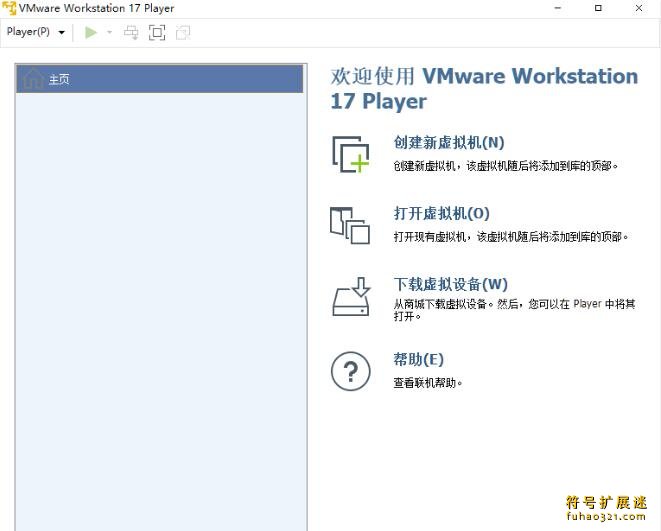Click the download virtual appliance icon
661x531 pixels.
[351, 297]
